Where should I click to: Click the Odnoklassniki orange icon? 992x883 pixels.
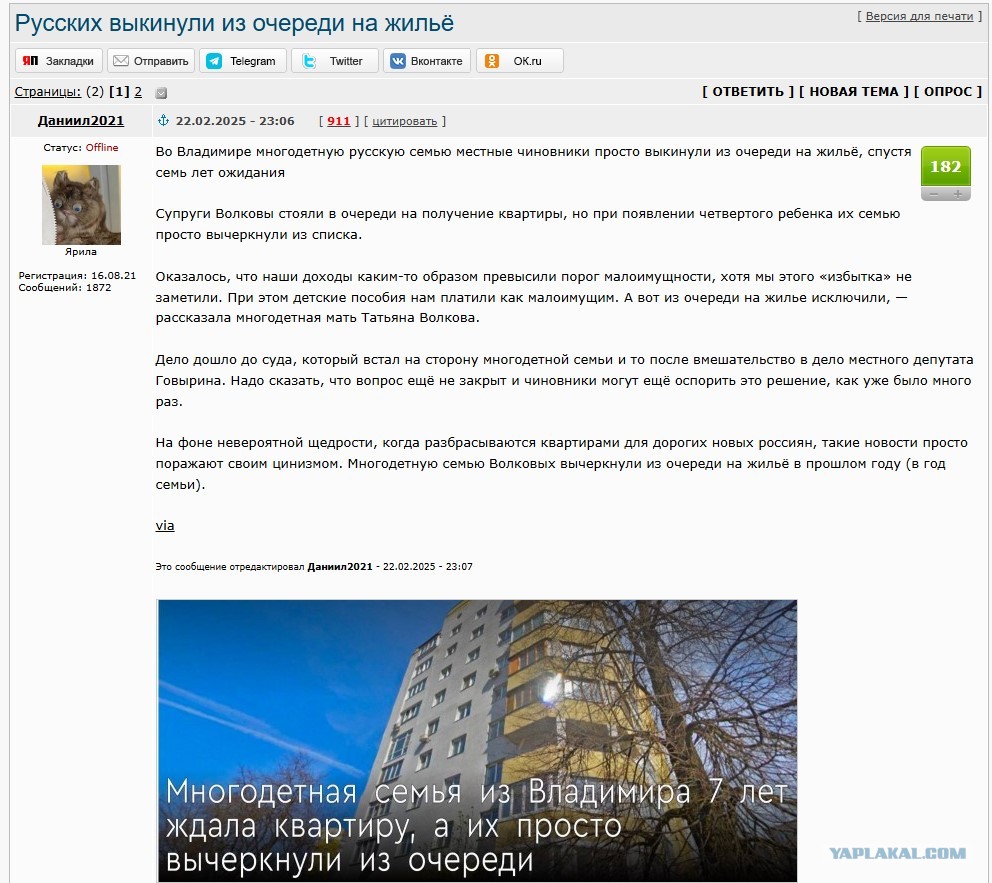[x=492, y=61]
